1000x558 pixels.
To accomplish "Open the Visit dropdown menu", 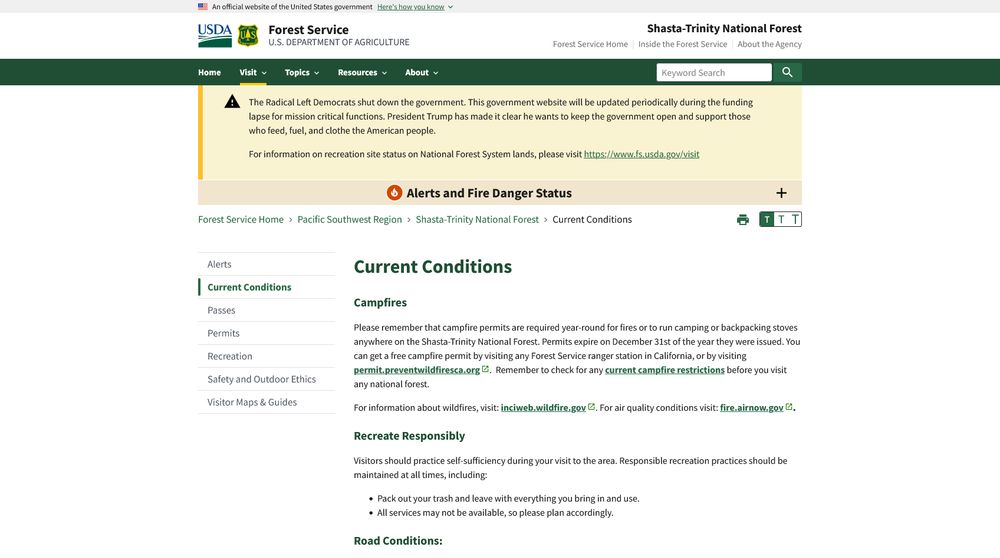I will (x=253, y=72).
